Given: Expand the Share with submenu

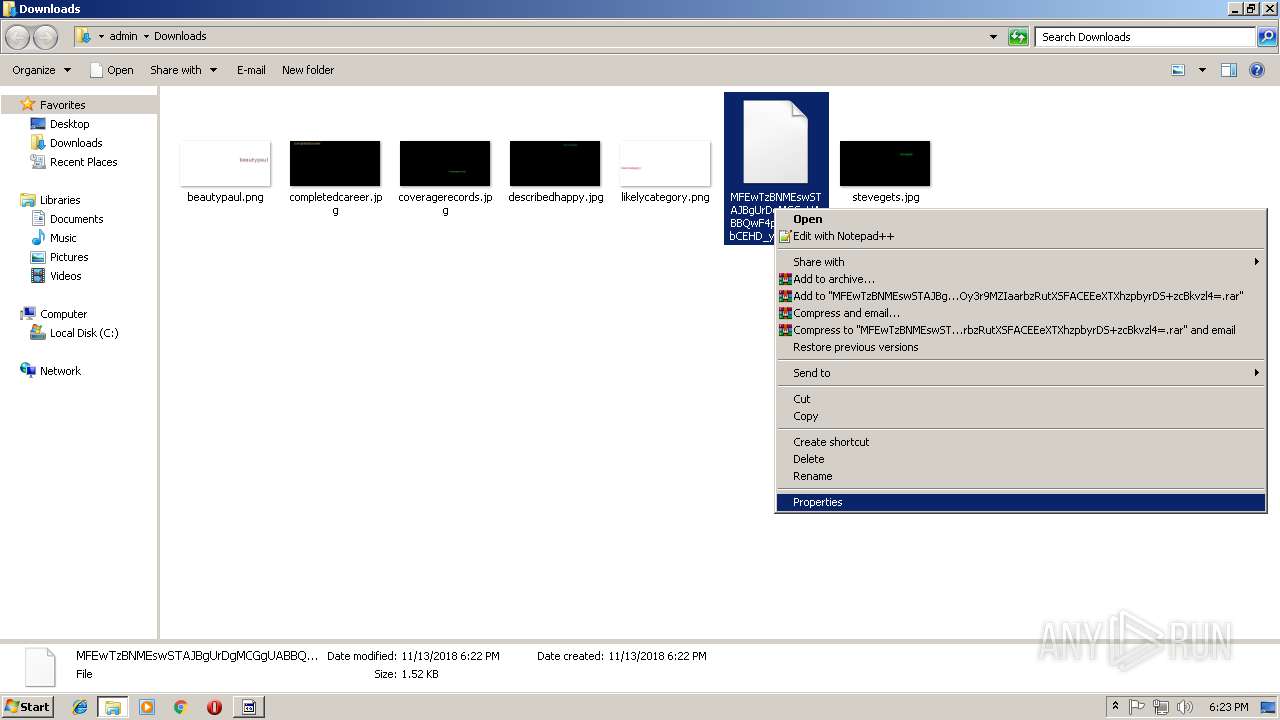Looking at the screenshot, I should [x=1020, y=262].
